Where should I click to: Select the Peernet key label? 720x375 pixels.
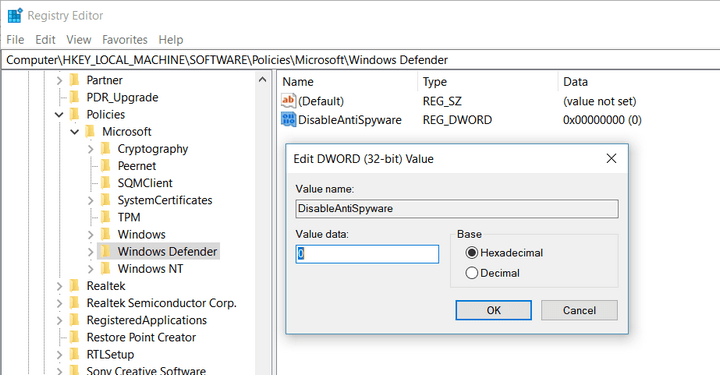pos(137,166)
